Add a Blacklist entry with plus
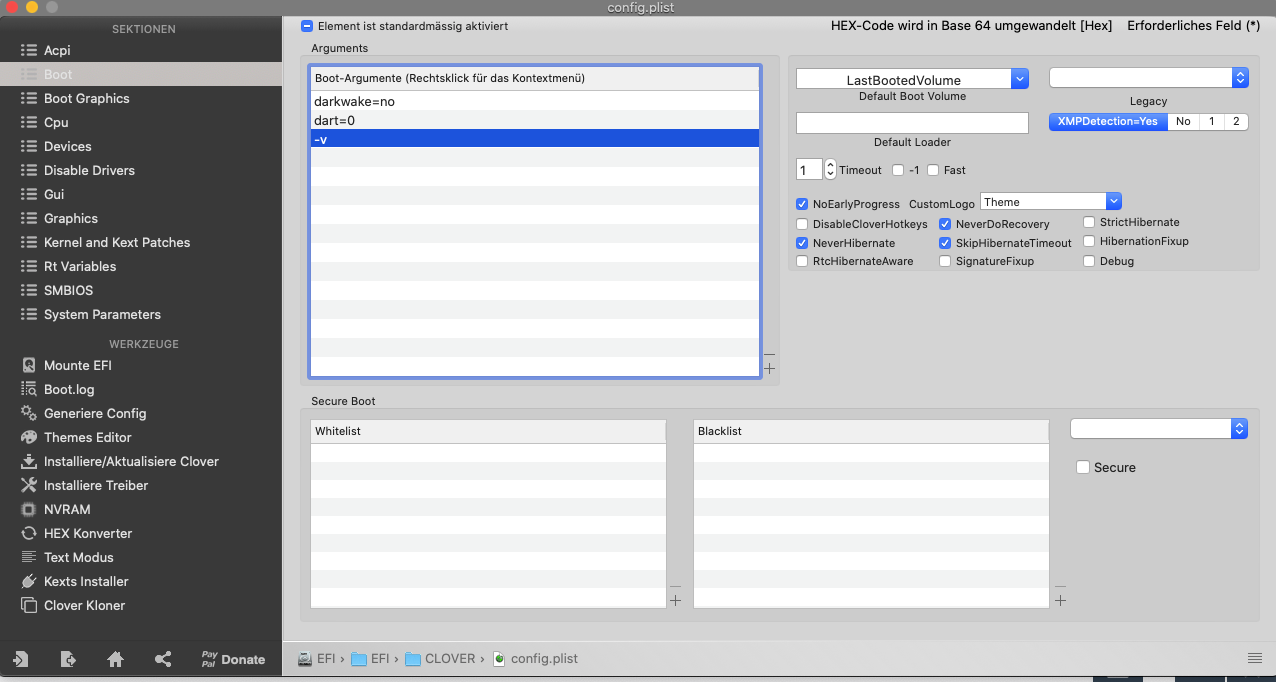 tap(1060, 601)
